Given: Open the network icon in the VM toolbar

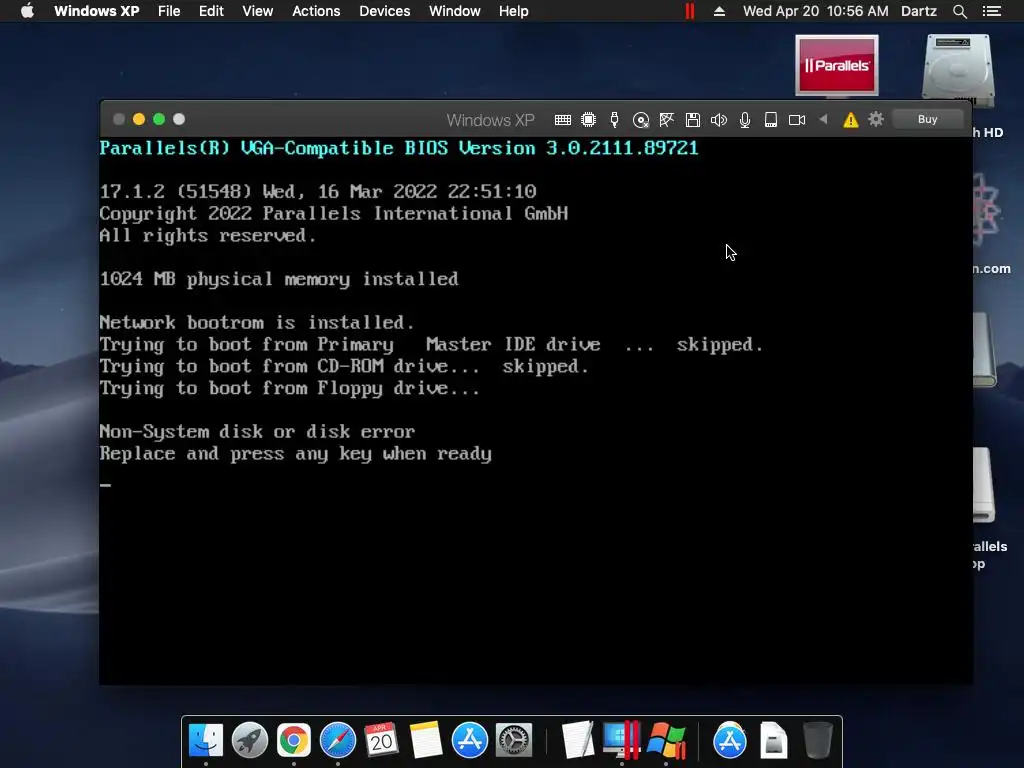Looking at the screenshot, I should (x=667, y=120).
